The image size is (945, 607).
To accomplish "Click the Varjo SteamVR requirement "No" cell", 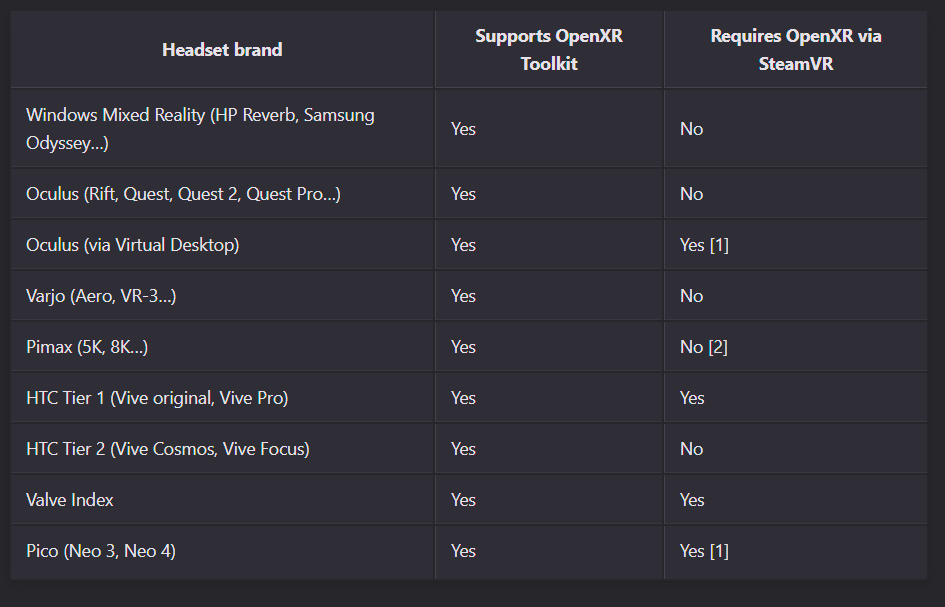I will pos(691,296).
